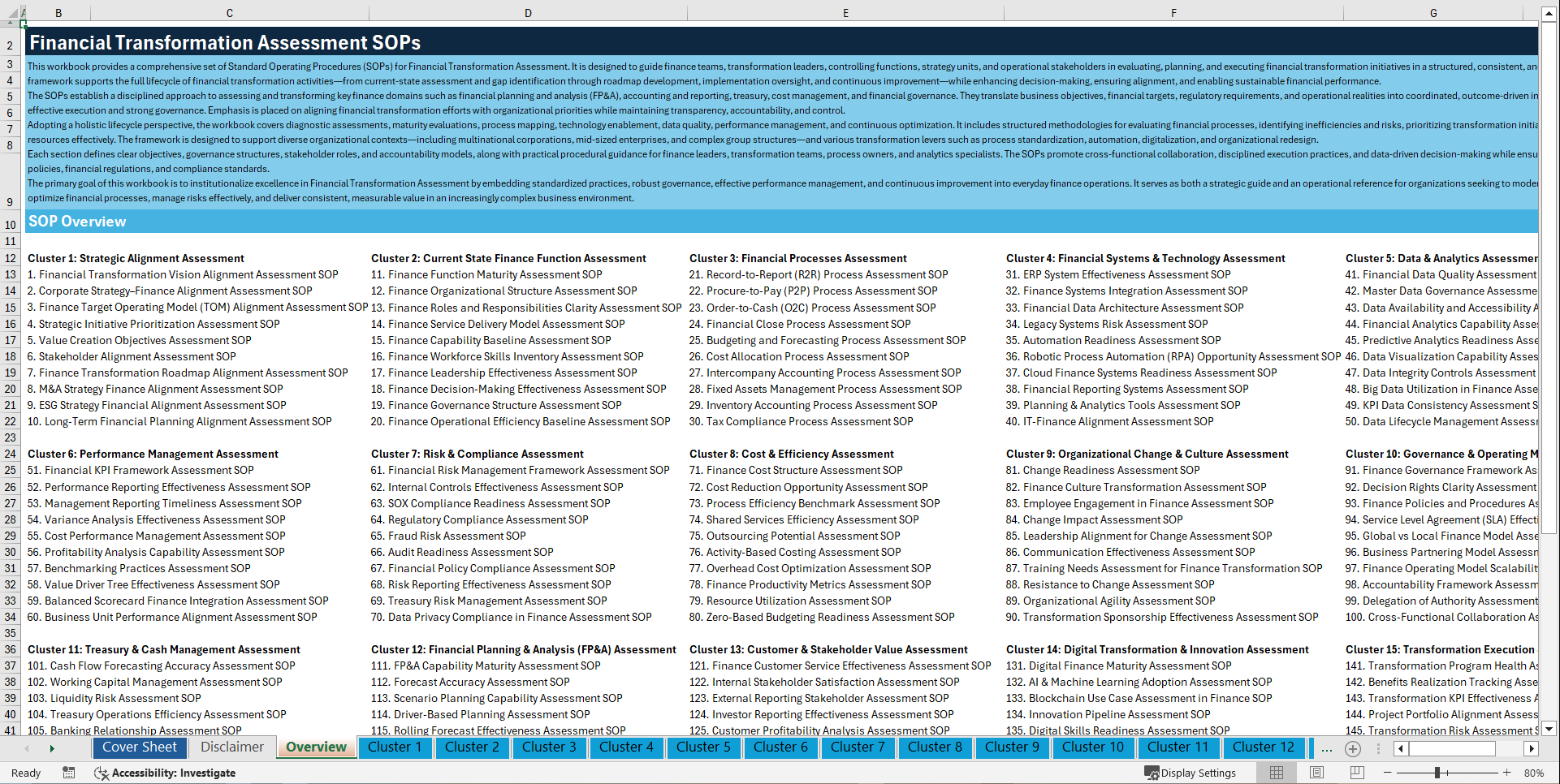
Task: Click the sheet navigation right arrow
Action: point(52,747)
